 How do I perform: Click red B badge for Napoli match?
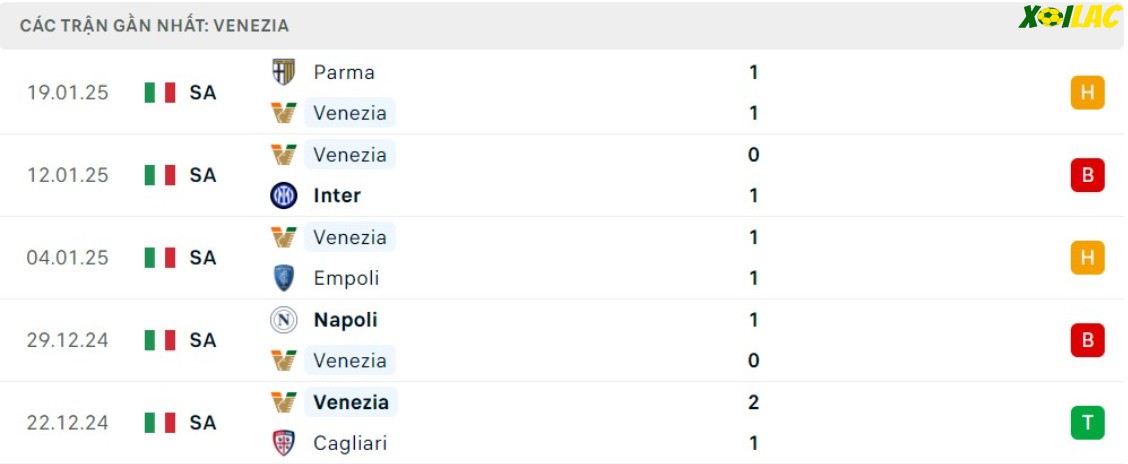pyautogui.click(x=1087, y=340)
